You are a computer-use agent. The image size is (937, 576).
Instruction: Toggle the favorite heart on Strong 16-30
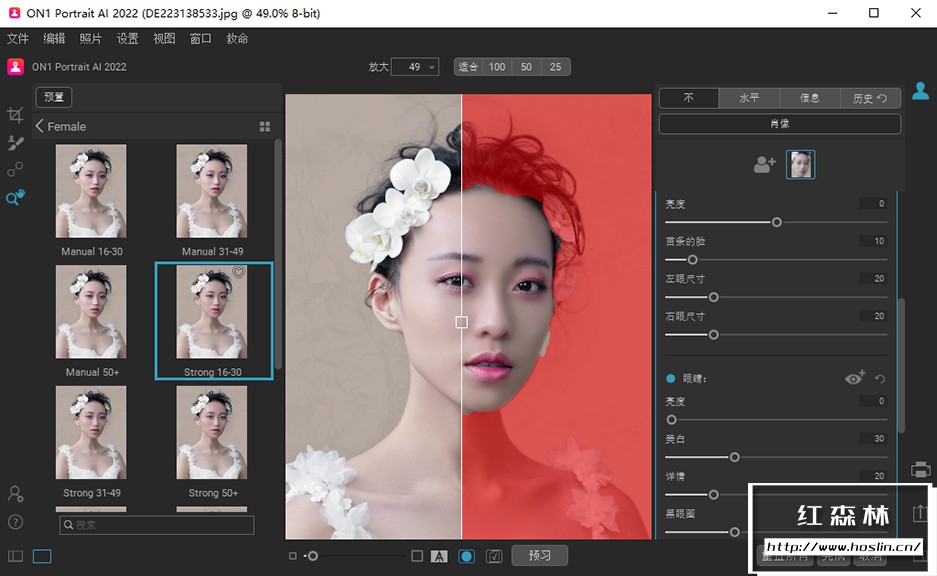[x=239, y=272]
